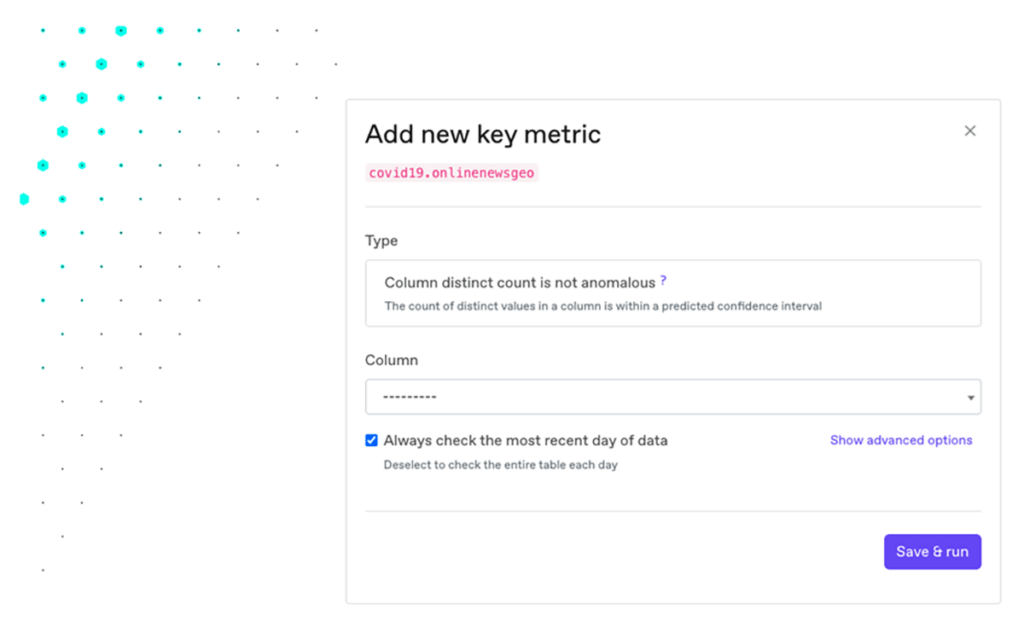The height and width of the screenshot is (621, 1024).
Task: Click the Column dropdown caret arrow
Action: [970, 398]
